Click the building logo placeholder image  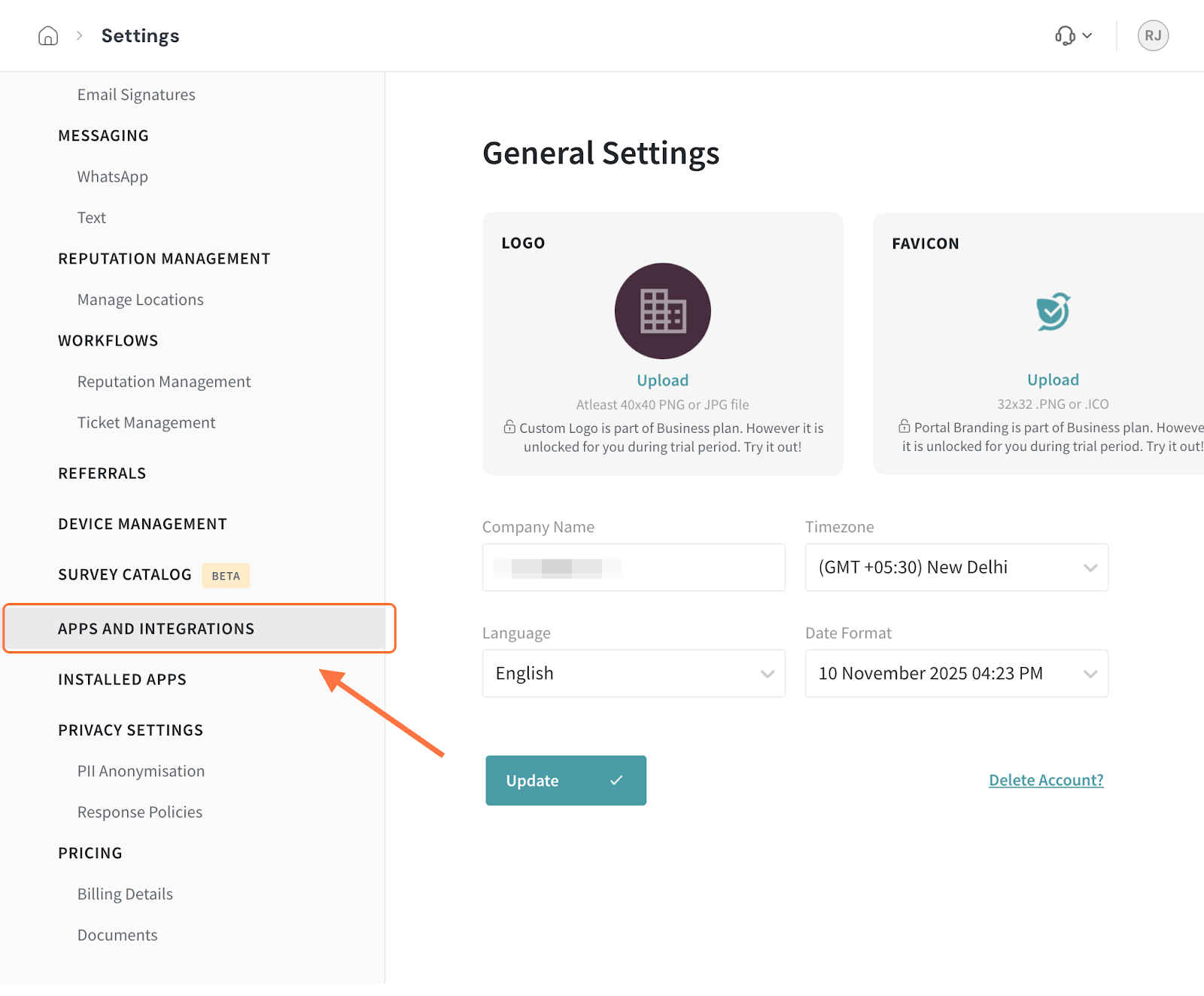[x=662, y=311]
